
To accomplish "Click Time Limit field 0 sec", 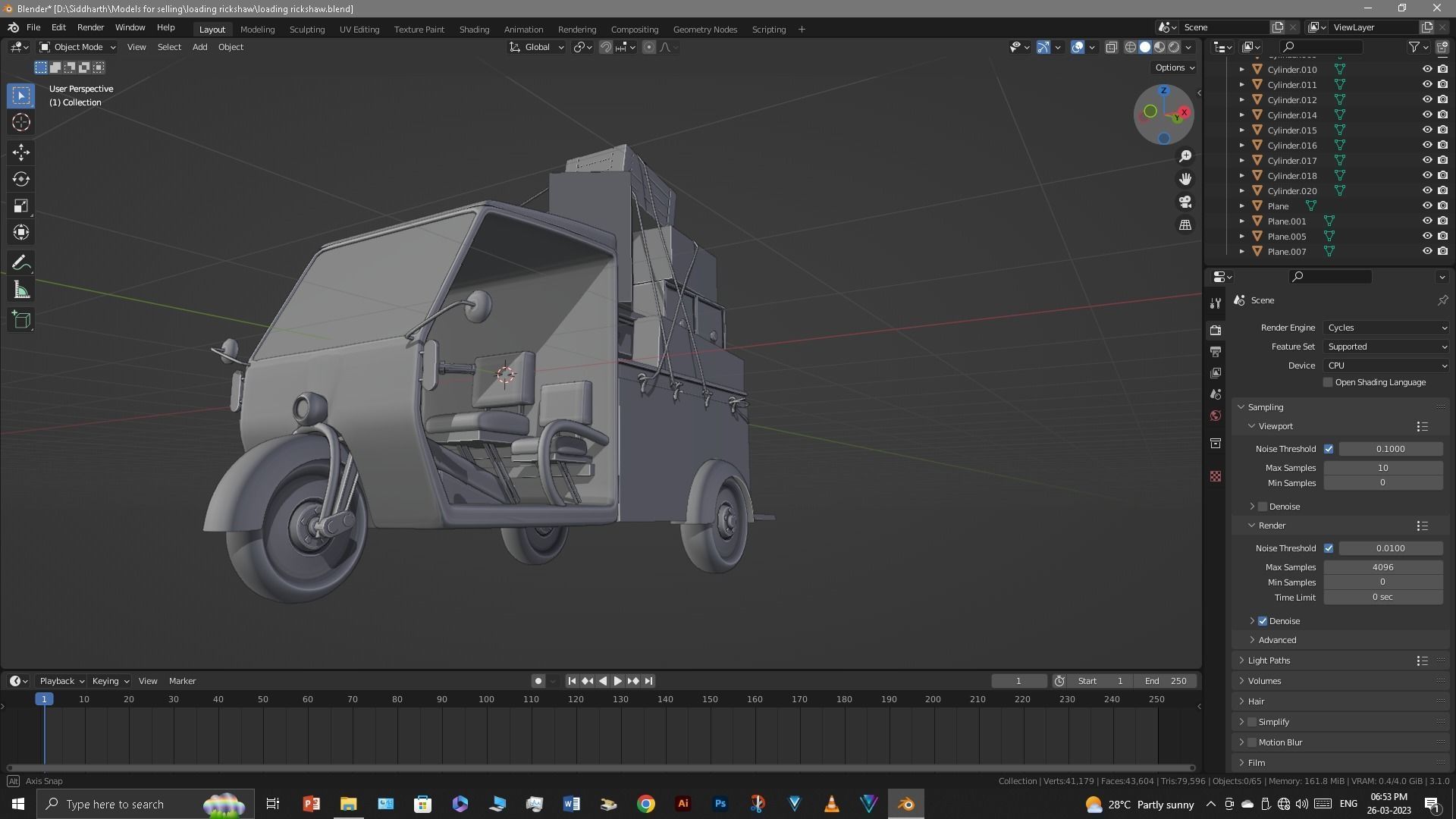I will click(1382, 598).
